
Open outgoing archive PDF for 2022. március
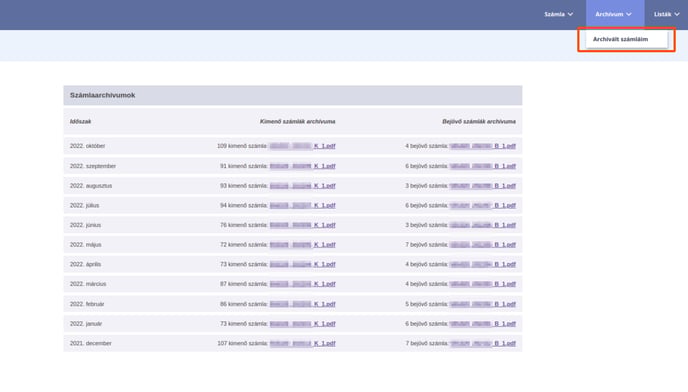pyautogui.click(x=302, y=284)
